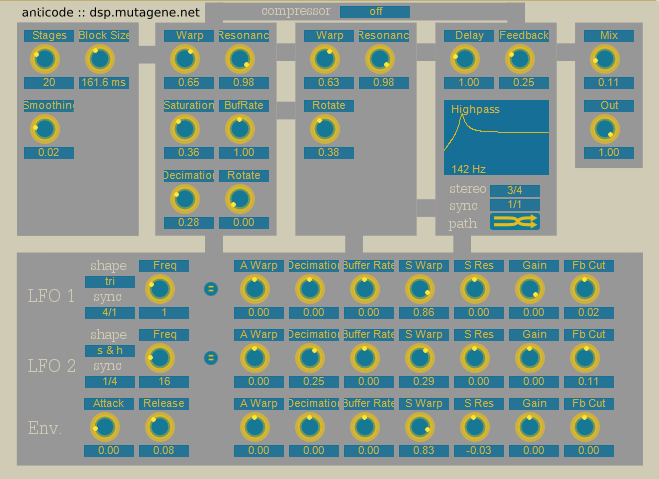This screenshot has height=479, width=659.
Task: Open LFO 1 sync selector showing 4/1
Action: (110, 313)
